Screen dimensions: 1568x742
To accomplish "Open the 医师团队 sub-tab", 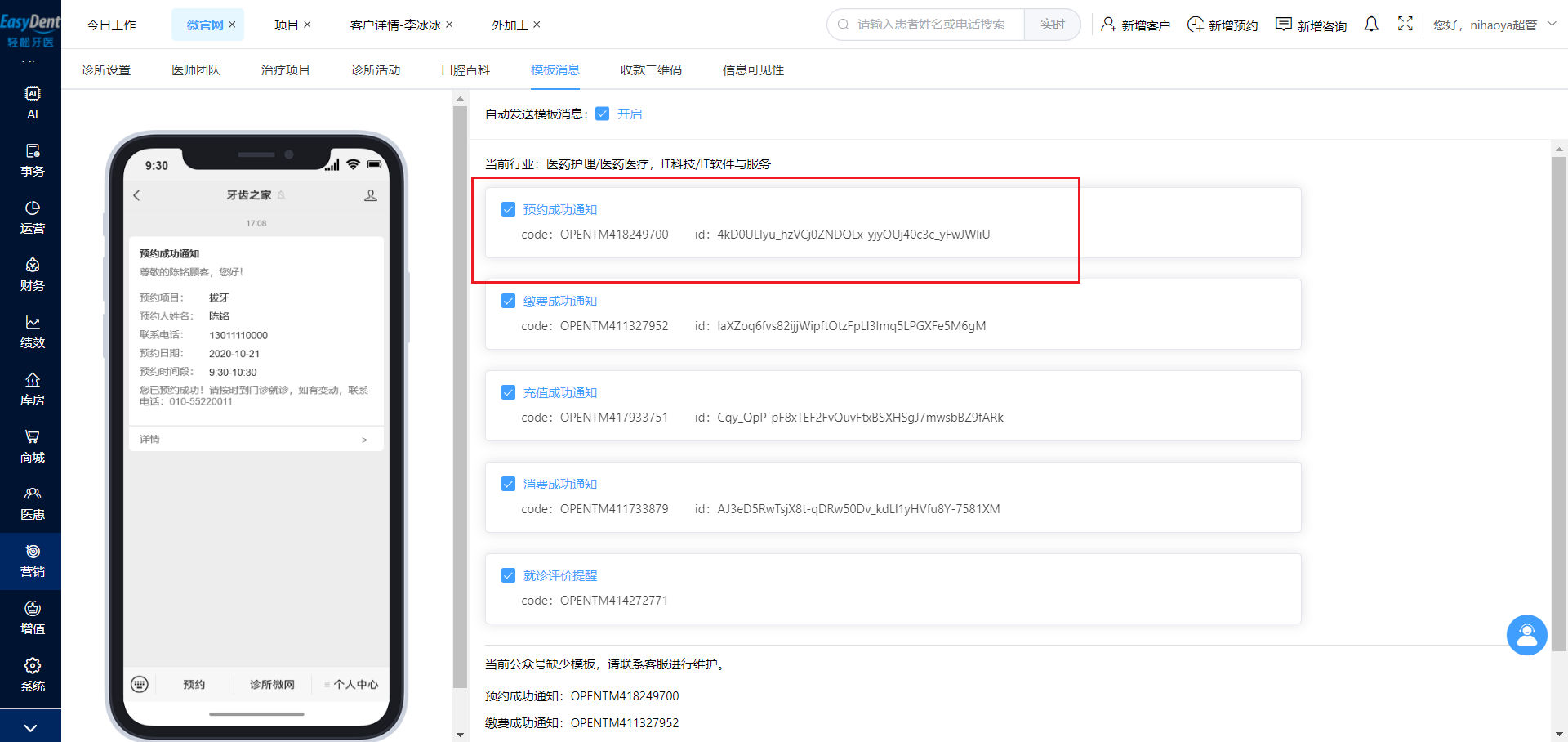I will (x=196, y=69).
